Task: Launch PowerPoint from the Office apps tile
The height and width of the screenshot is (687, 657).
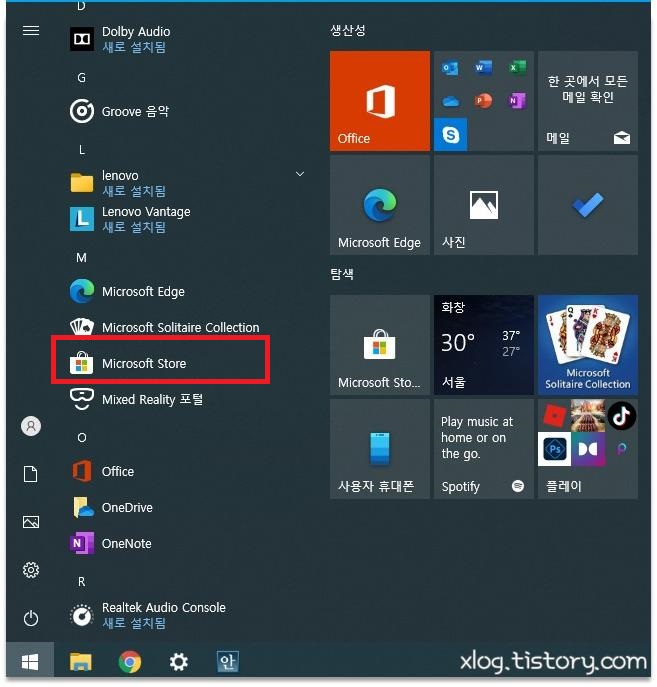Action: click(483, 101)
